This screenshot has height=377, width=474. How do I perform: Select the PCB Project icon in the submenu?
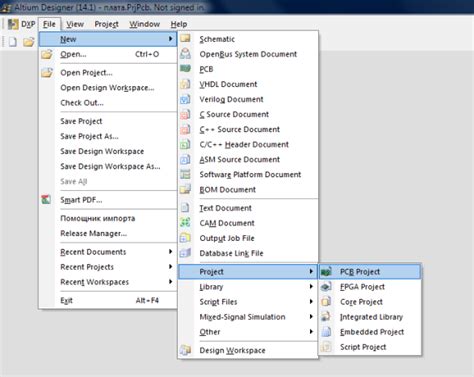coord(326,272)
